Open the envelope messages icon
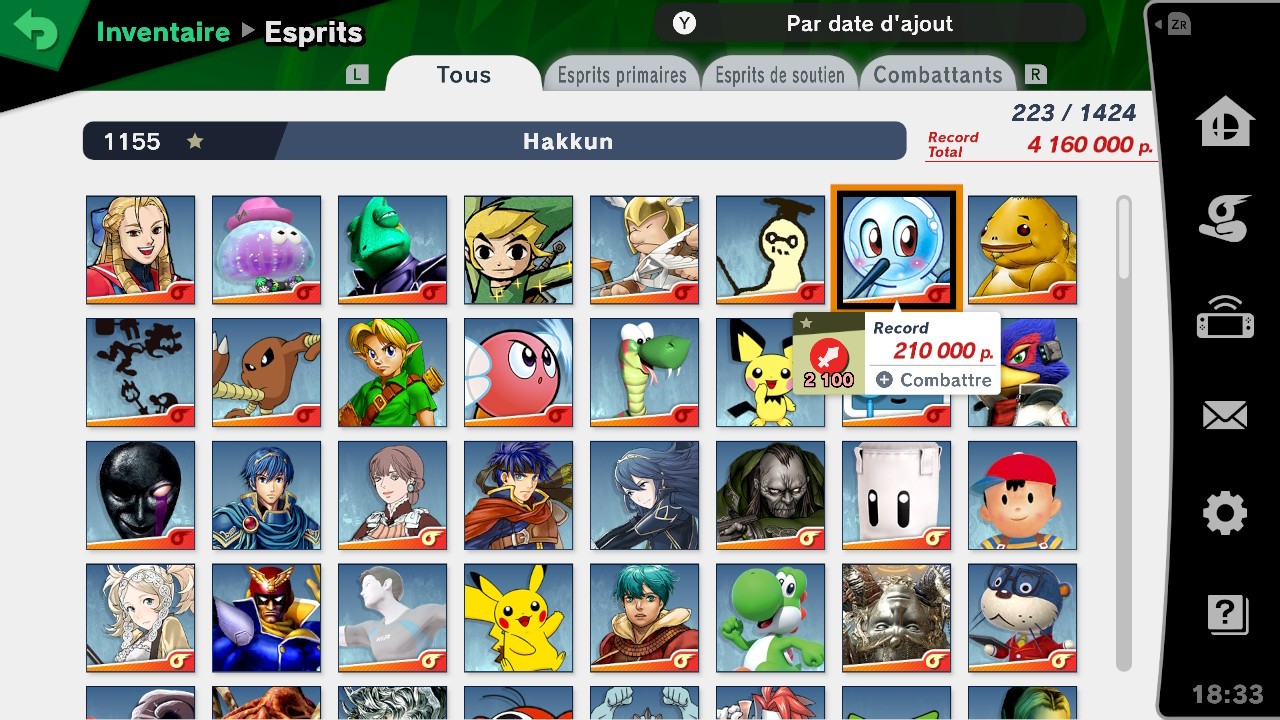The image size is (1280, 720). [x=1225, y=415]
